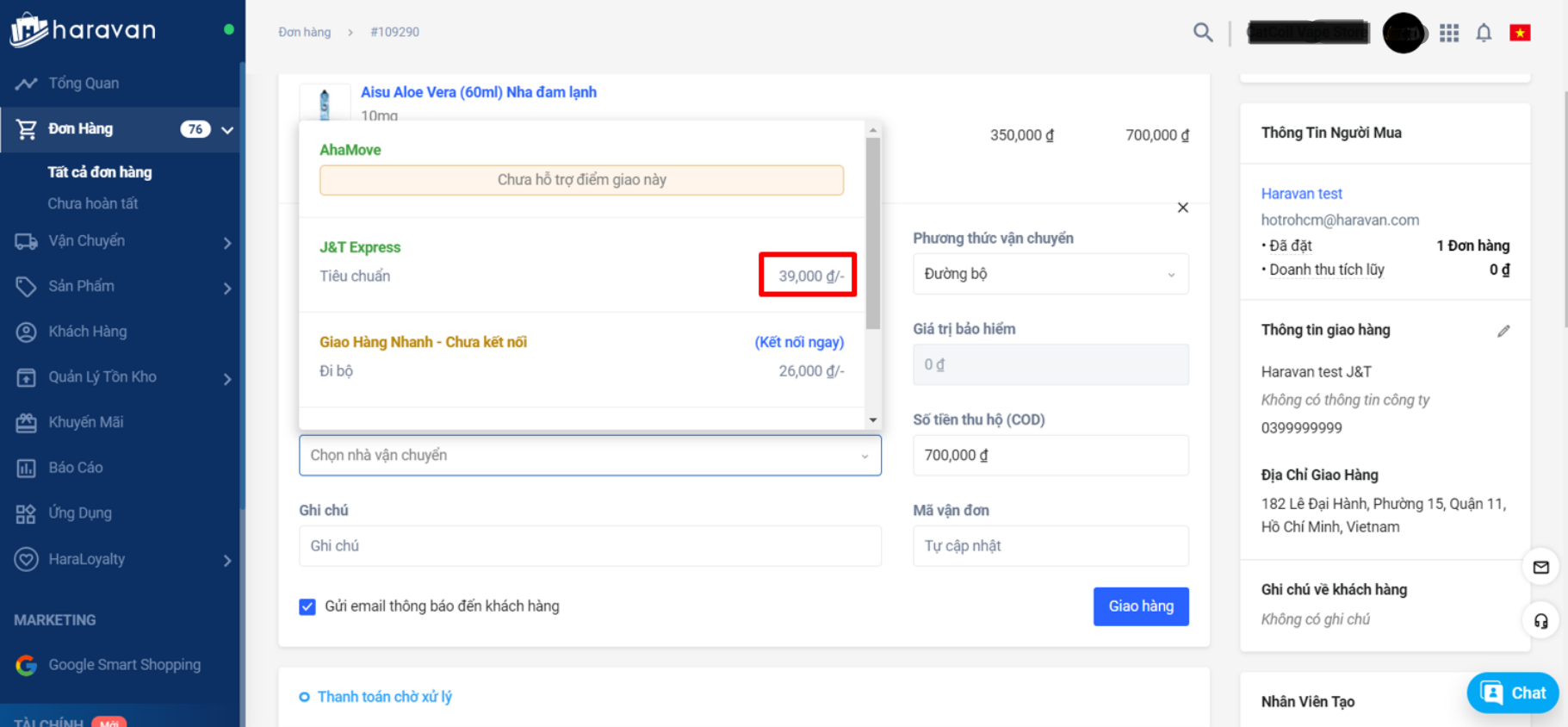Click the search magnifier icon
The image size is (1568, 727).
pos(1203,33)
